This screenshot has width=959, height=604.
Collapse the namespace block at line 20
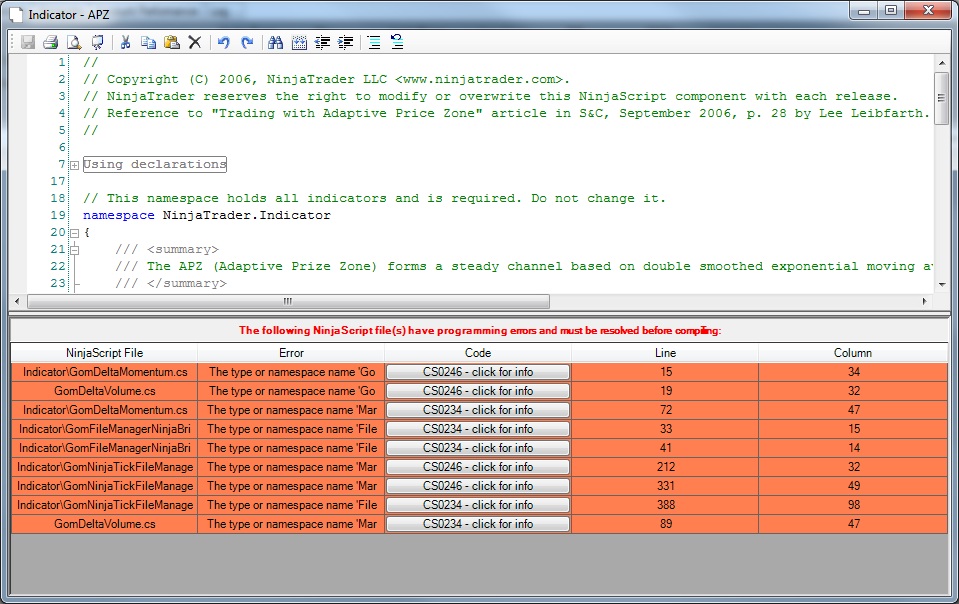click(75, 233)
